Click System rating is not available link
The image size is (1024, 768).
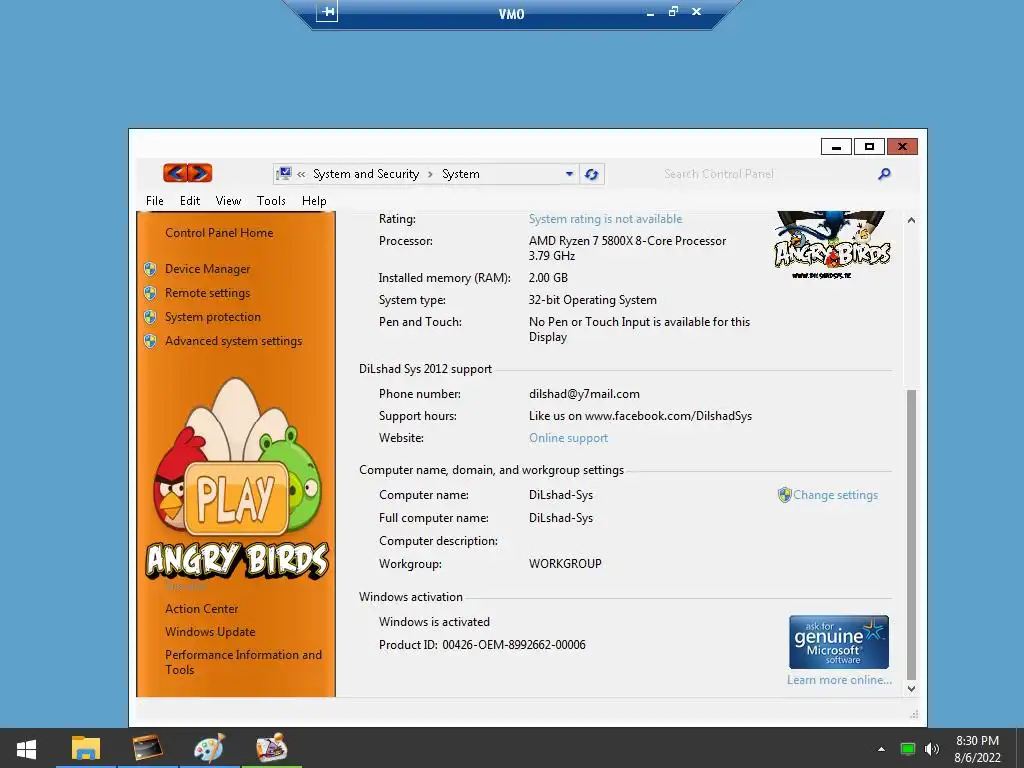coord(605,219)
